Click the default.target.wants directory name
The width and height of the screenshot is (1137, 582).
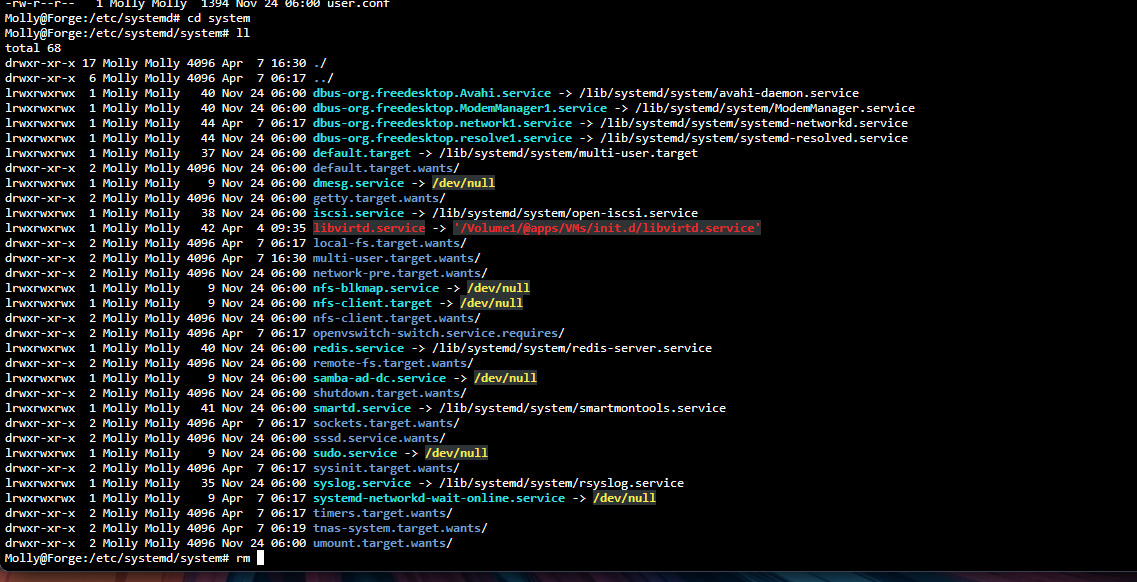pos(383,168)
